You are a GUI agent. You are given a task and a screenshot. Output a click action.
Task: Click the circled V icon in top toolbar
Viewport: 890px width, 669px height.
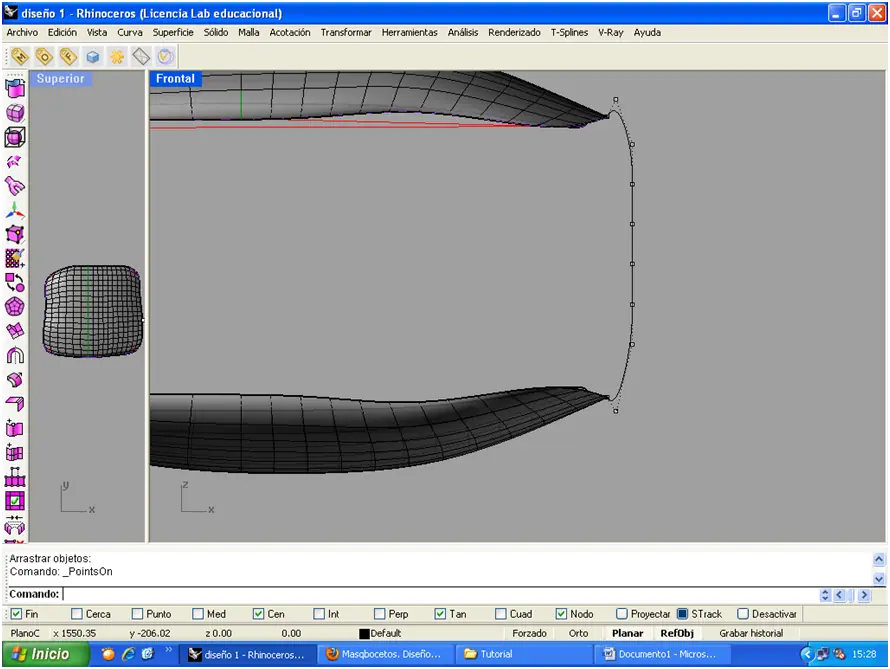point(165,56)
